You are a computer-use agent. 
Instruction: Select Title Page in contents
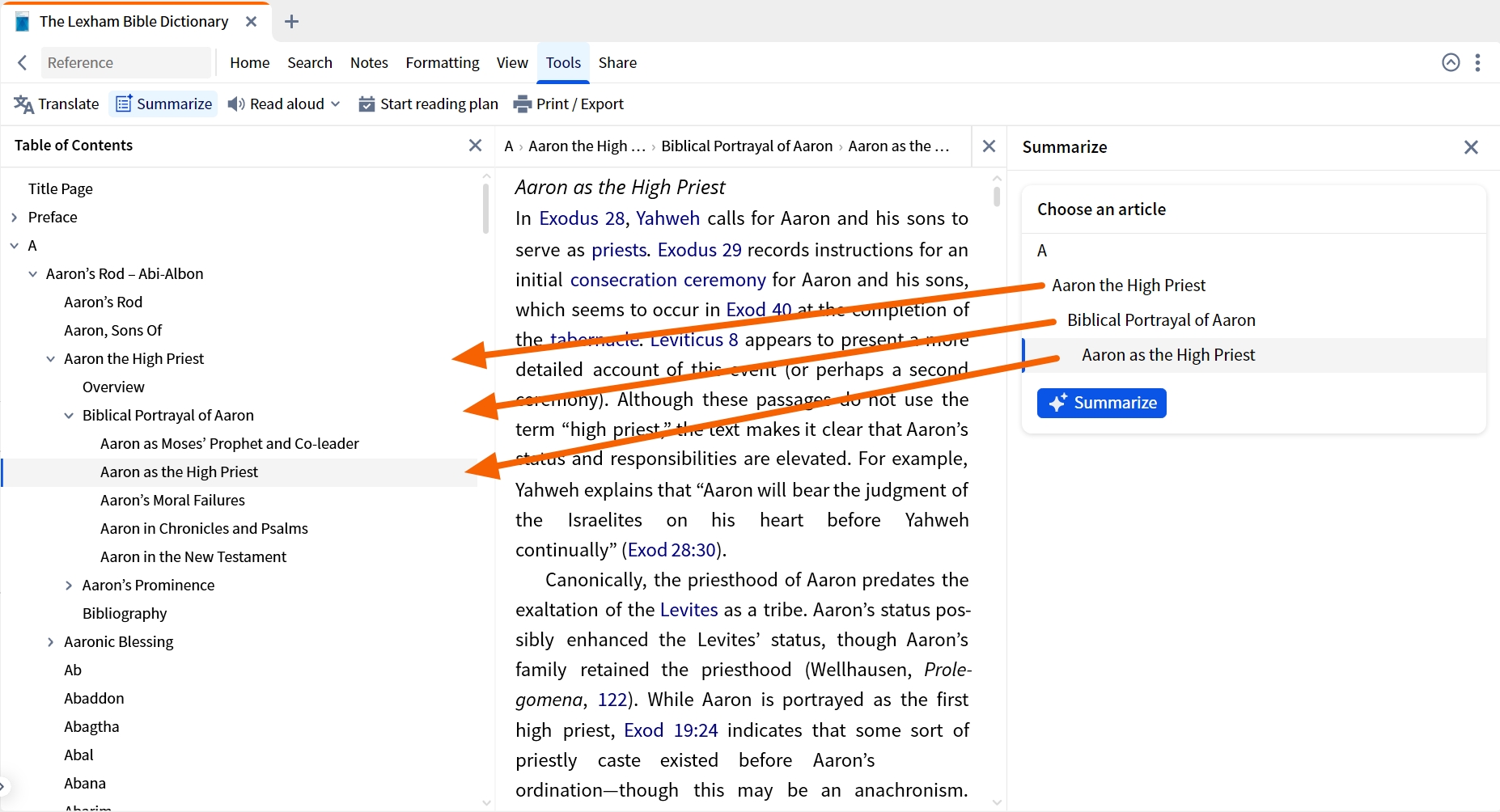point(61,188)
